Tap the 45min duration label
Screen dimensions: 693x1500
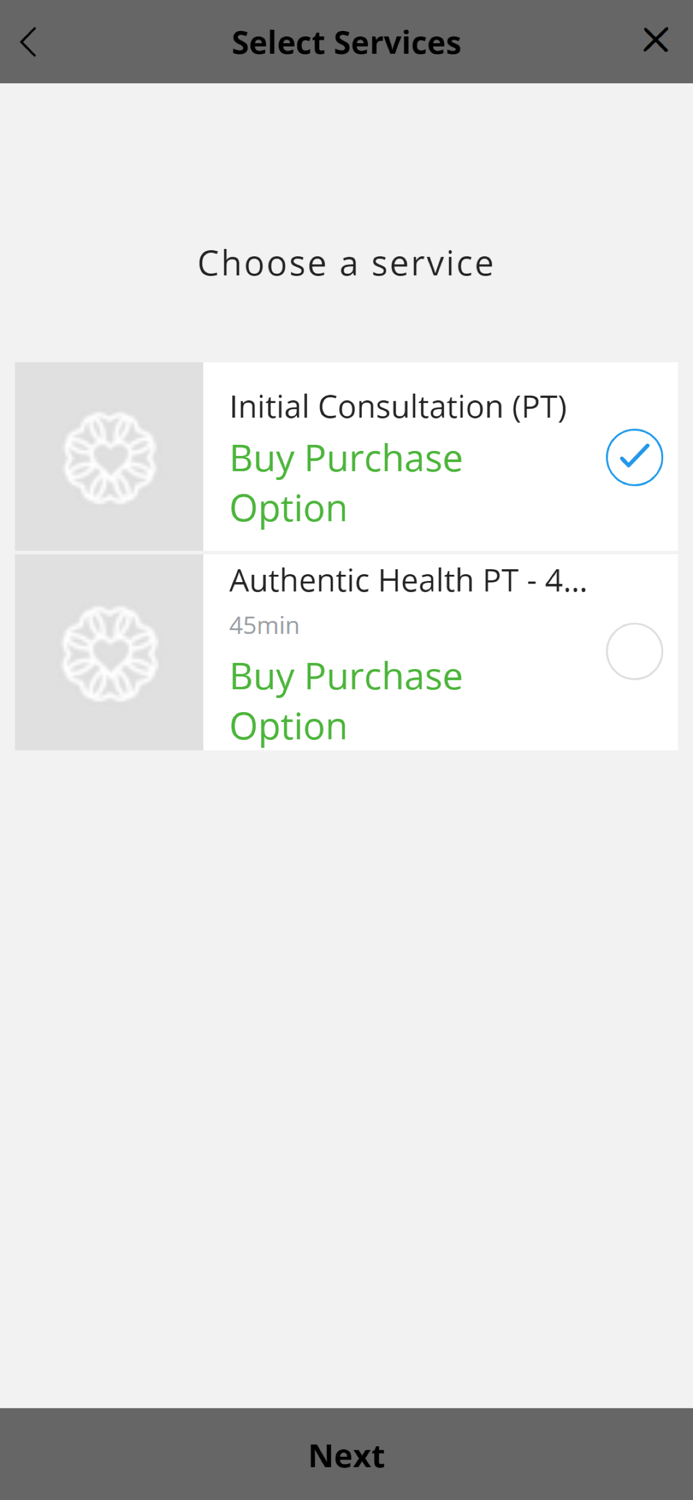(264, 625)
